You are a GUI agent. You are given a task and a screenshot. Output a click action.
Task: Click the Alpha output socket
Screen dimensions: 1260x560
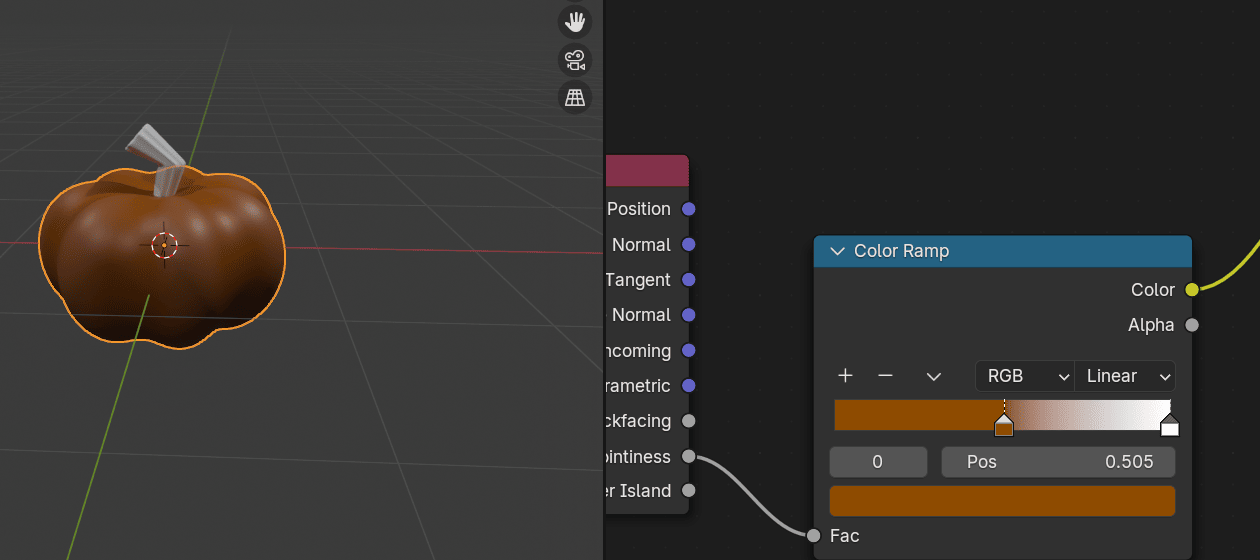pyautogui.click(x=1191, y=325)
